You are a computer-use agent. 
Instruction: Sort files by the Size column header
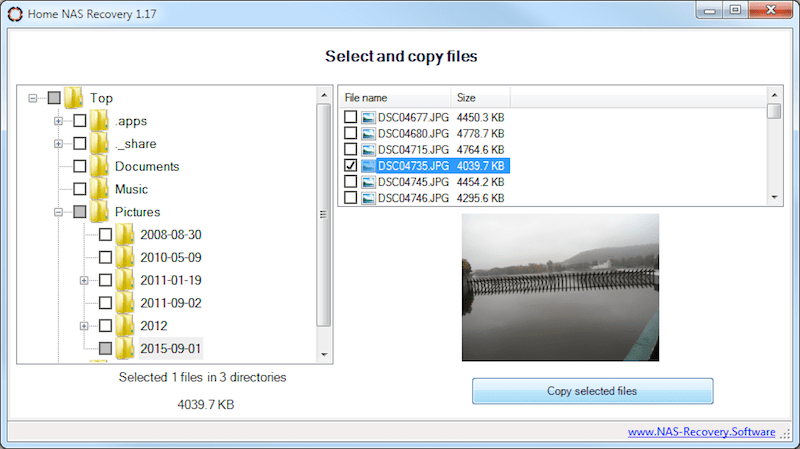(x=480, y=98)
